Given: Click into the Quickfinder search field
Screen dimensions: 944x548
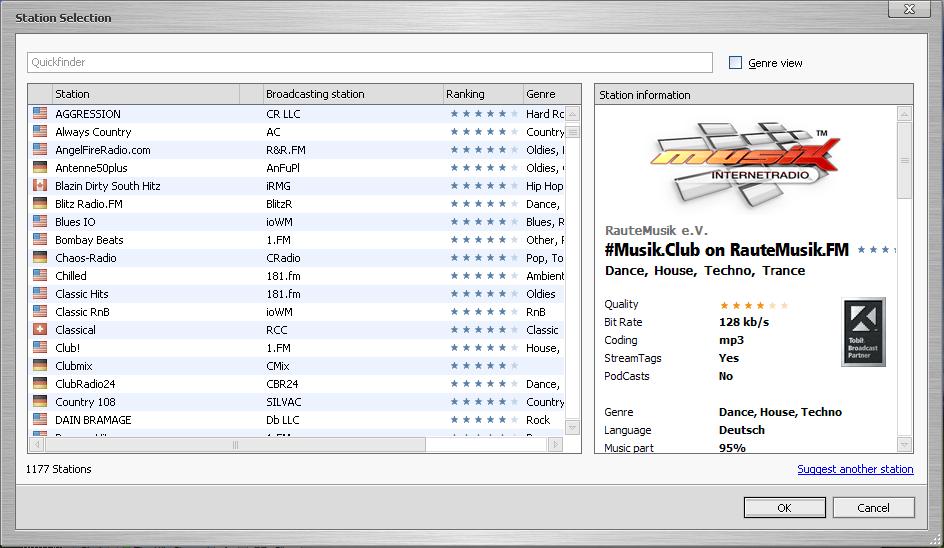Looking at the screenshot, I should click(x=370, y=62).
